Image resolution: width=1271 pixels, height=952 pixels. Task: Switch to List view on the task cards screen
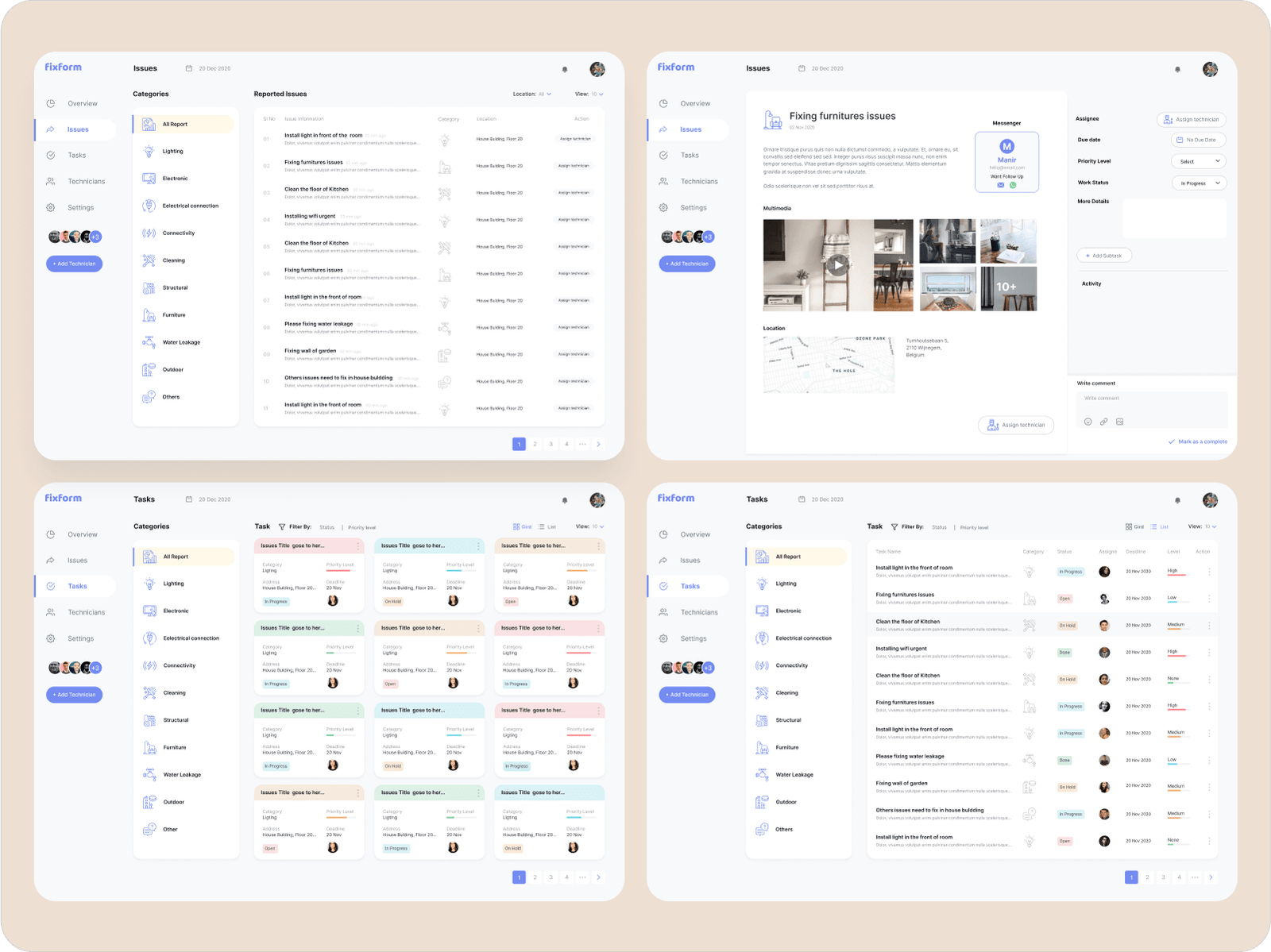click(547, 526)
